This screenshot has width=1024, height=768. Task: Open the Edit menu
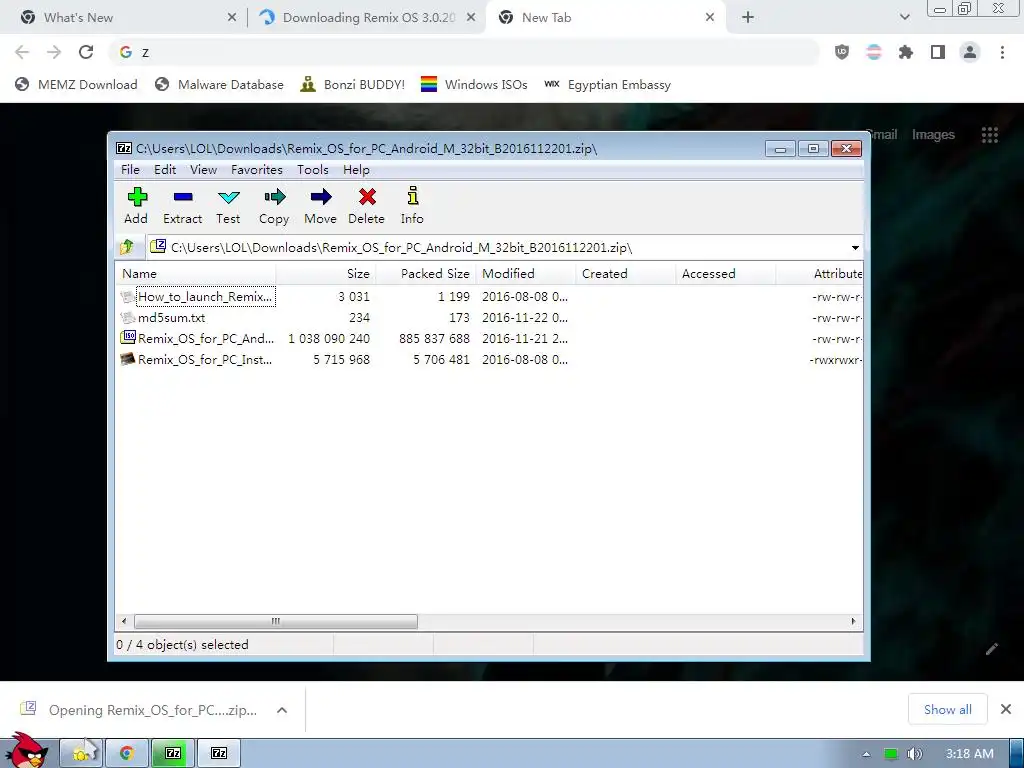(x=165, y=170)
